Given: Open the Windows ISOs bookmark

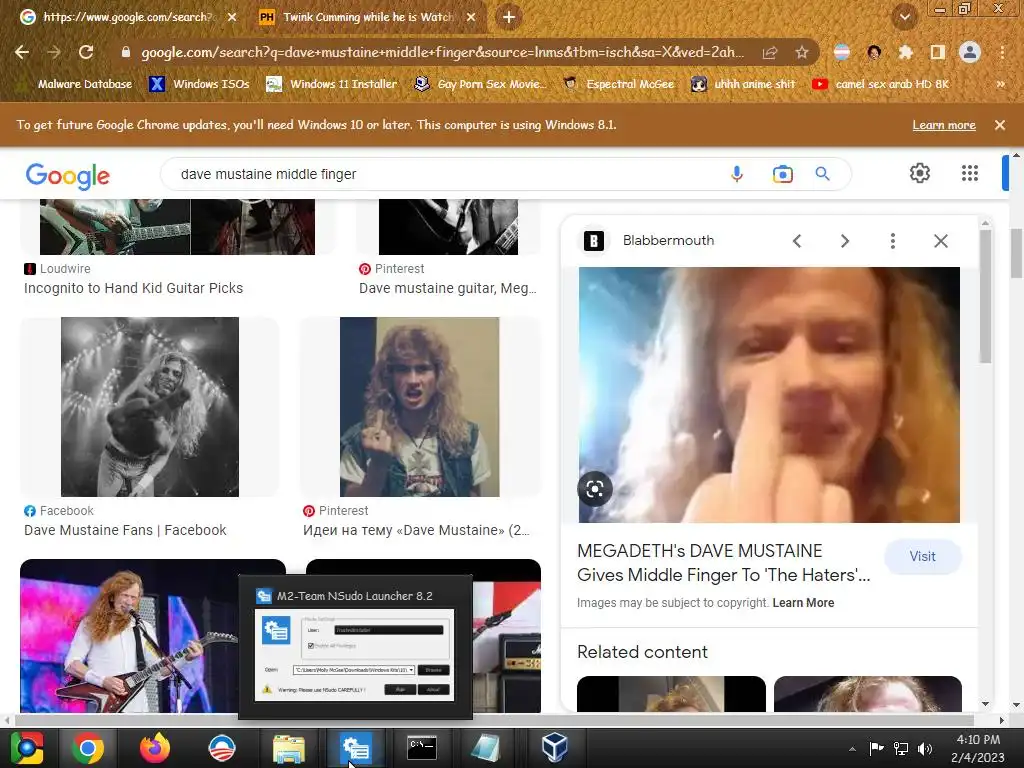Looking at the screenshot, I should tap(199, 84).
